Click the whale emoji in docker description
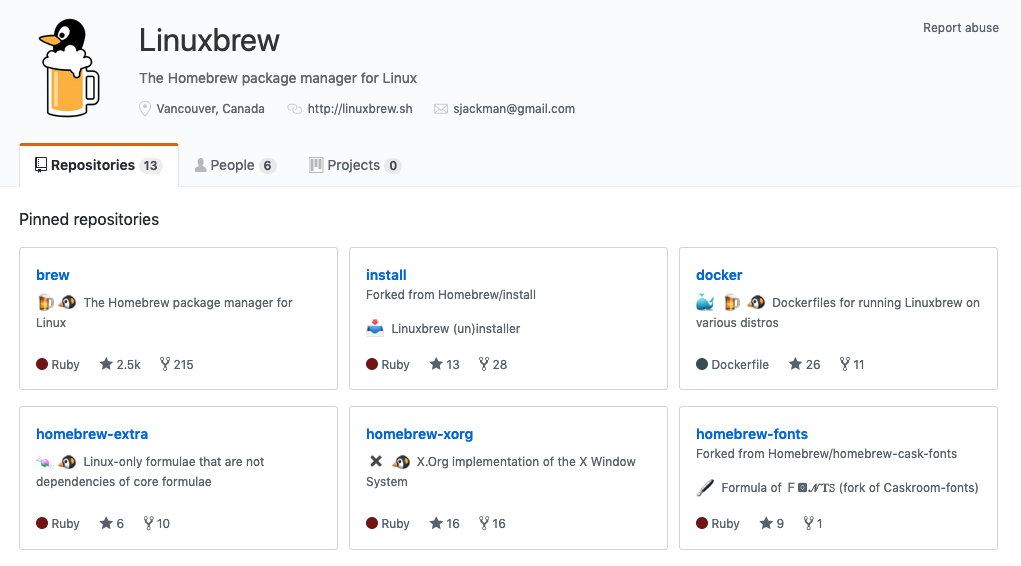The height and width of the screenshot is (566, 1021). (705, 302)
